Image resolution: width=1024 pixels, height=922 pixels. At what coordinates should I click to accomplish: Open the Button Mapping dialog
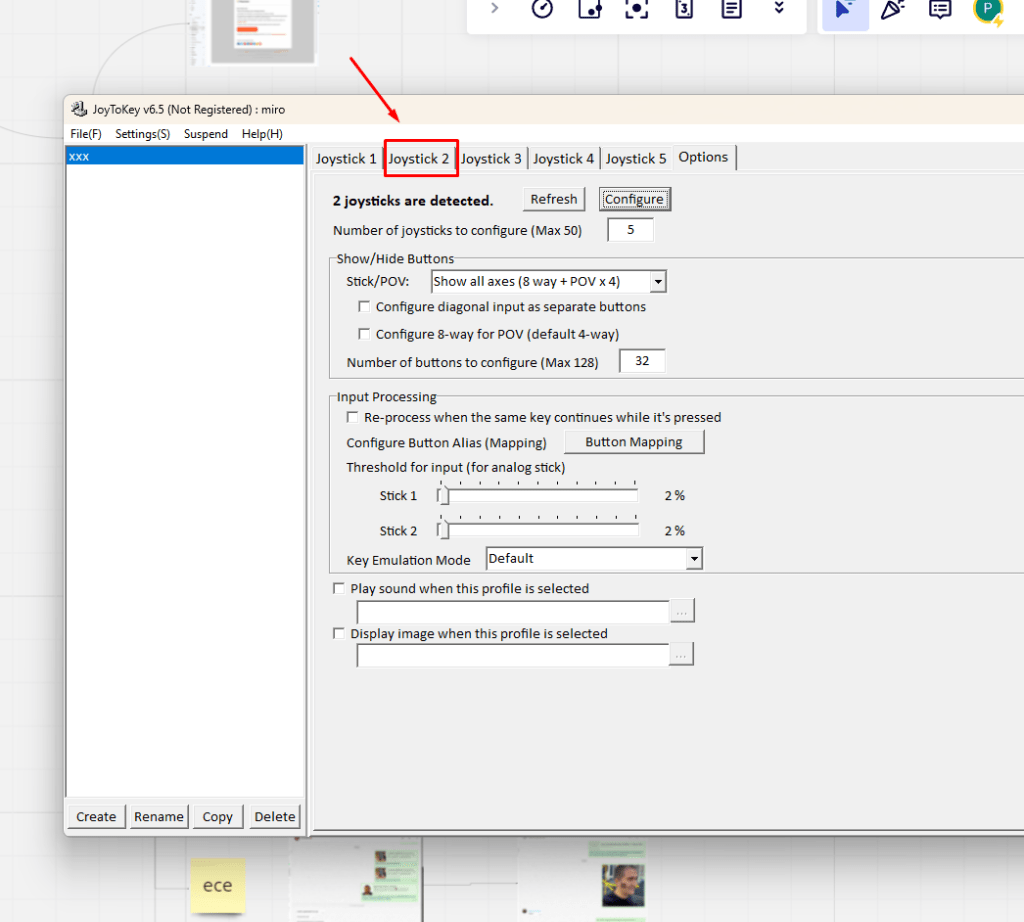(x=633, y=442)
